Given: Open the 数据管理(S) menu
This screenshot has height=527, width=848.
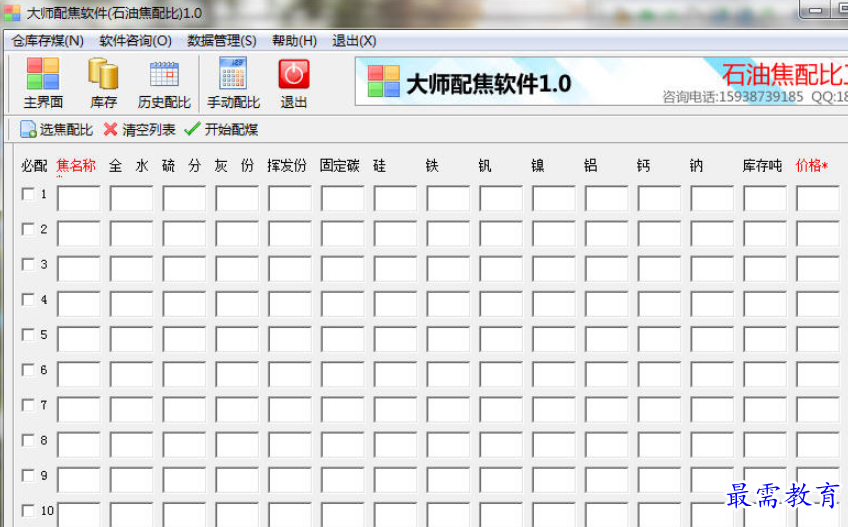Looking at the screenshot, I should click(x=222, y=41).
